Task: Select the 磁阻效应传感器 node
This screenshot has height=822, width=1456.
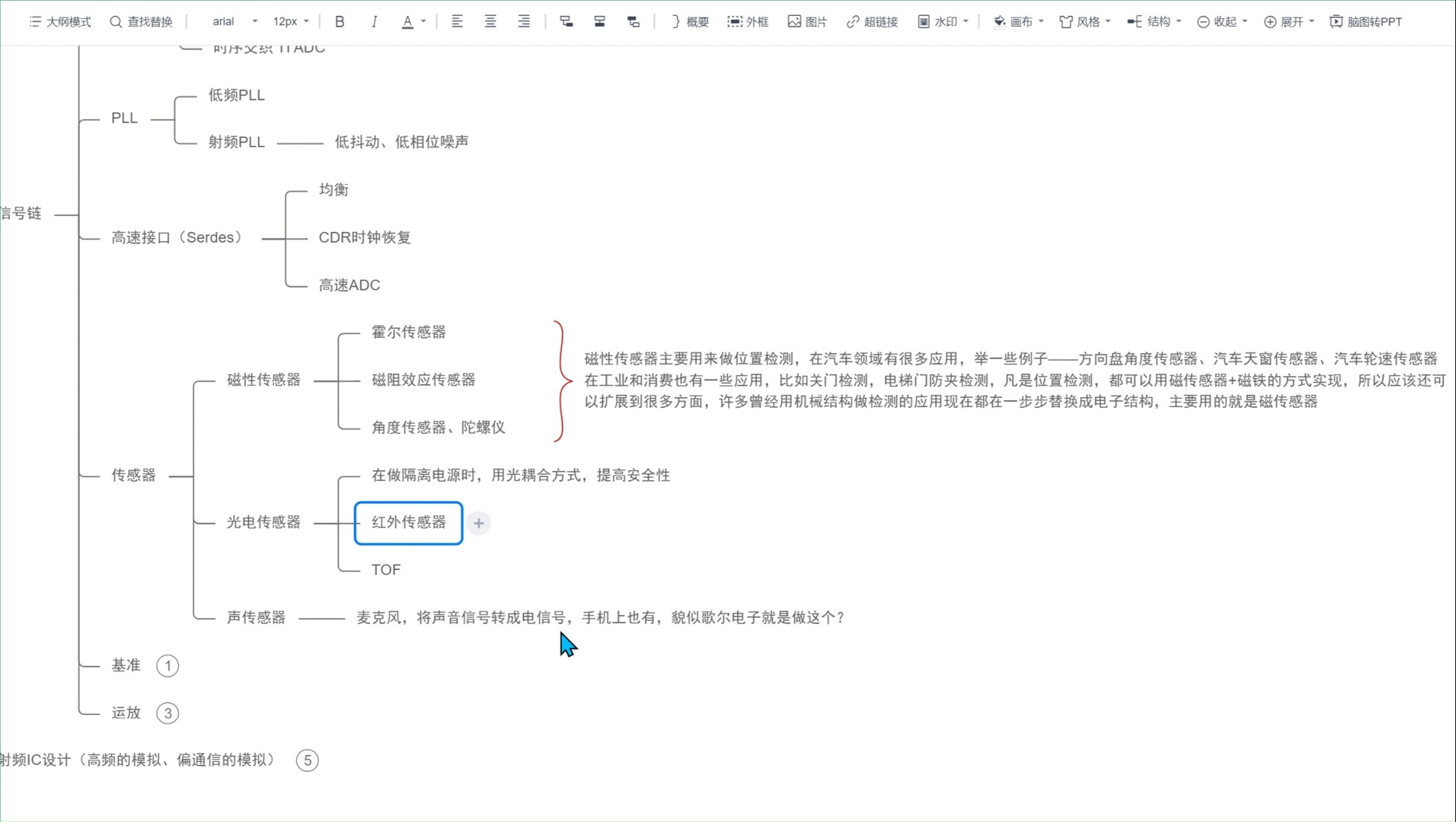Action: (423, 380)
